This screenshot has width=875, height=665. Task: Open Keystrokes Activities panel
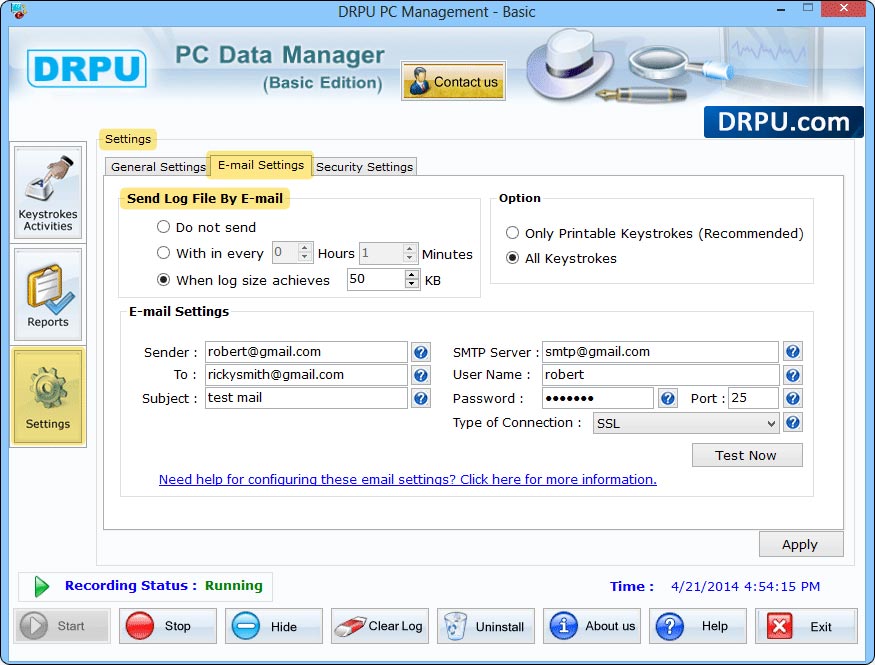[48, 192]
